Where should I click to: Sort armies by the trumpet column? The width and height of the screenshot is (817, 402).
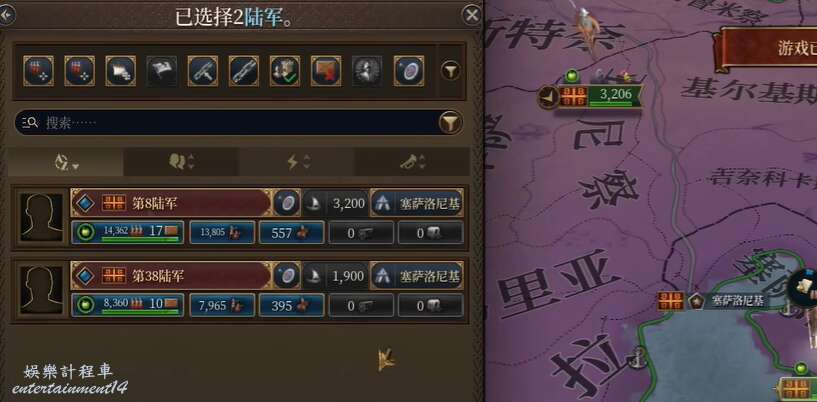(413, 162)
